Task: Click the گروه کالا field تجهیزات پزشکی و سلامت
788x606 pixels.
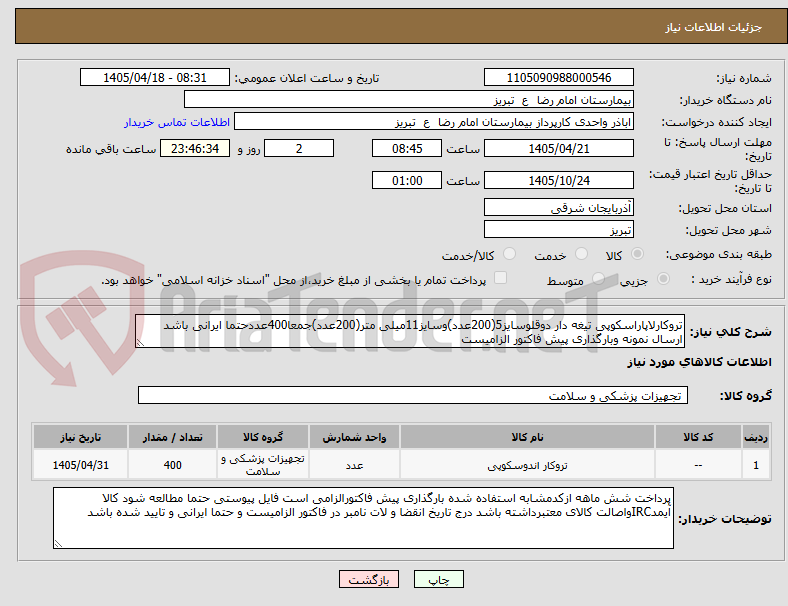Action: tap(413, 395)
